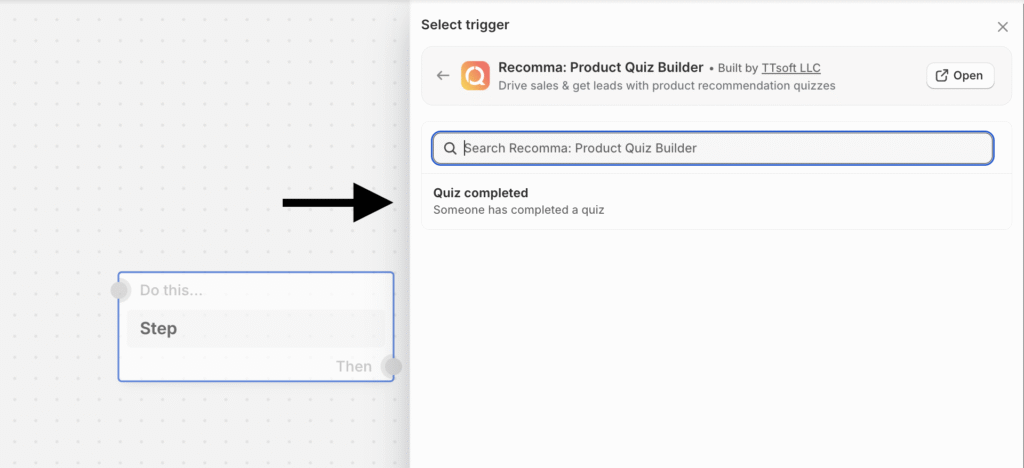
Task: Select the Quiz completed trigger
Action: point(716,202)
